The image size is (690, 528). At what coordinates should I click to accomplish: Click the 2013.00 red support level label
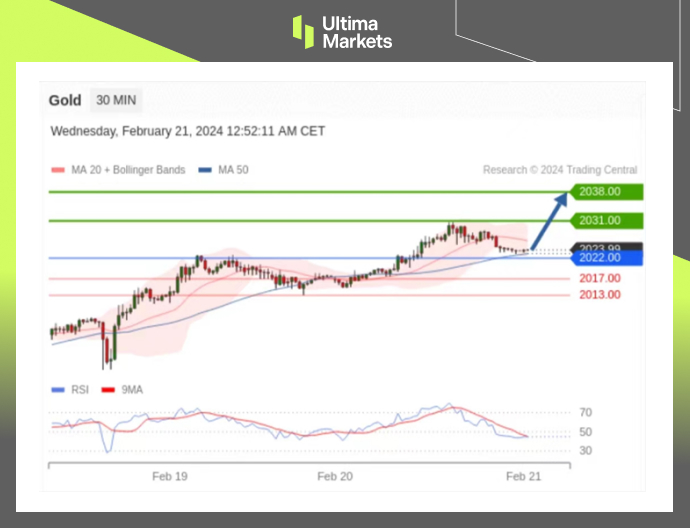599,294
